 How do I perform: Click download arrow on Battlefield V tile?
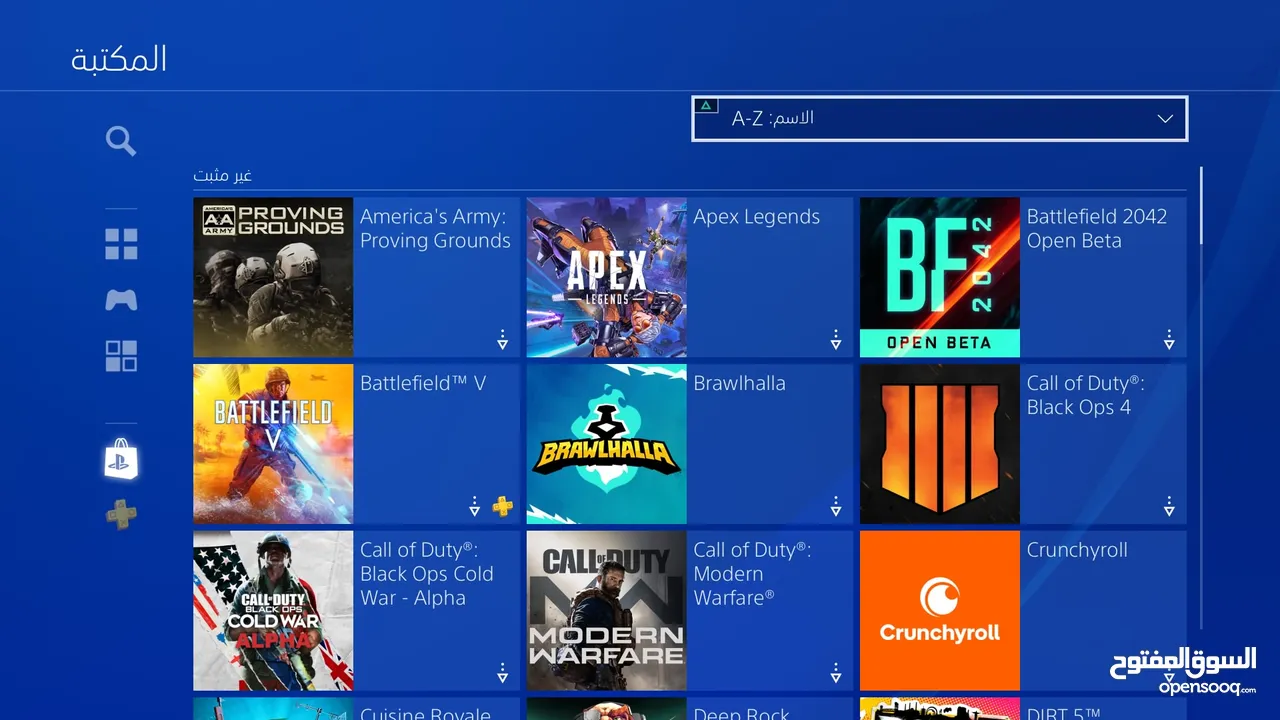click(x=475, y=507)
